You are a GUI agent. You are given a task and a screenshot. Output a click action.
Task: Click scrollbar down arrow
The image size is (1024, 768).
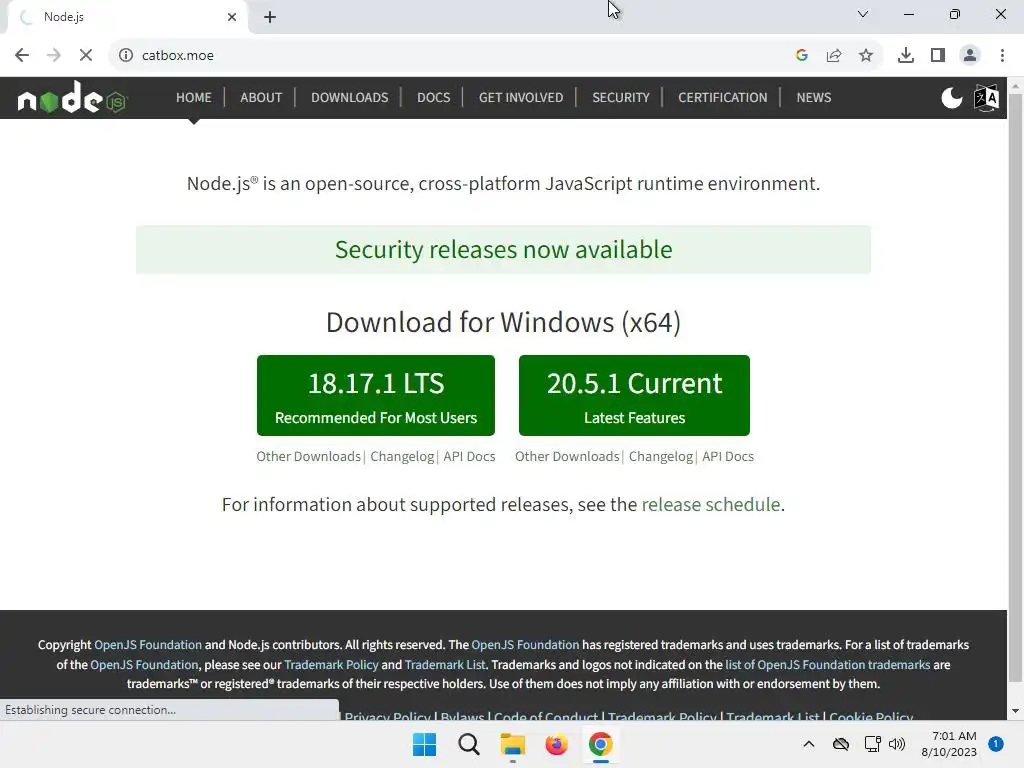click(1015, 711)
